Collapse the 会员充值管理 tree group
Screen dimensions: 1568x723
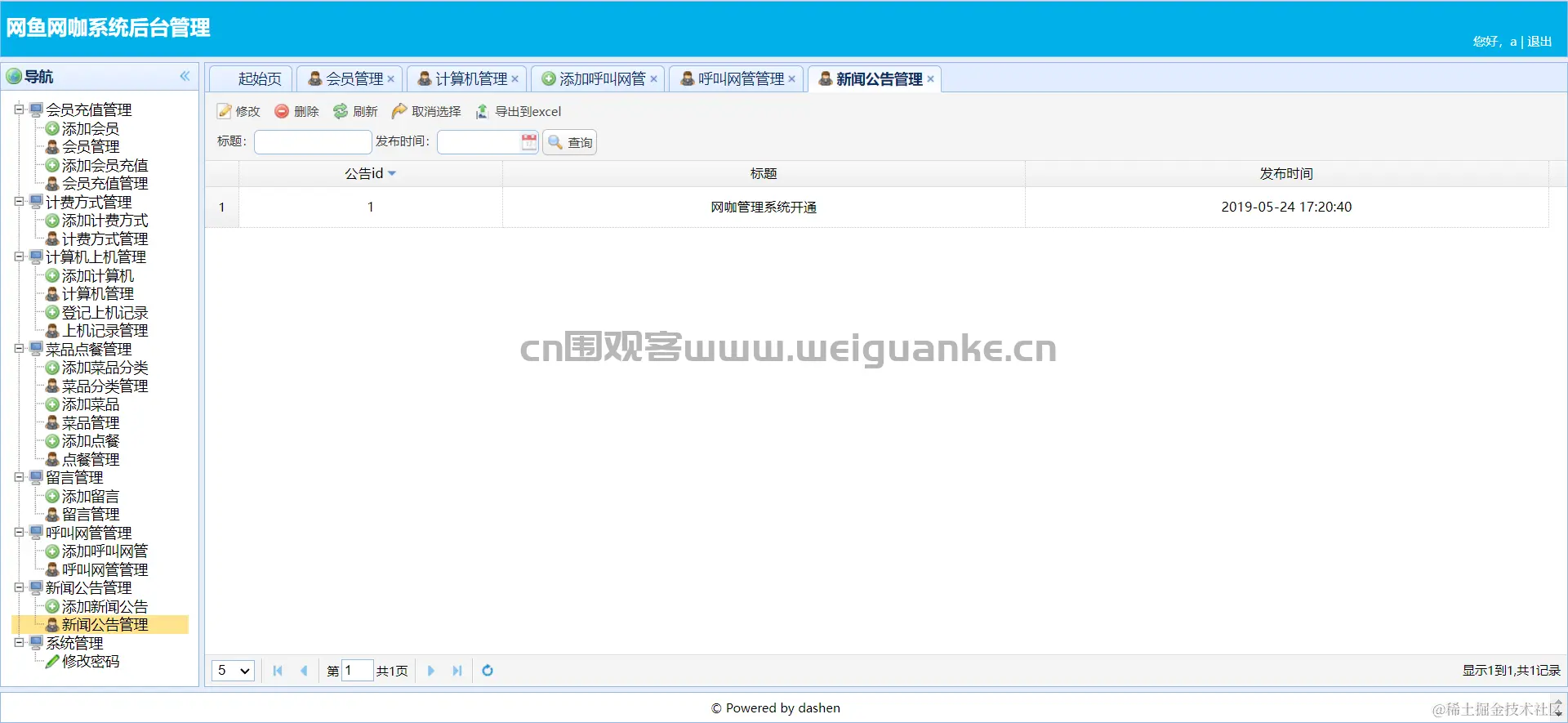click(x=19, y=109)
